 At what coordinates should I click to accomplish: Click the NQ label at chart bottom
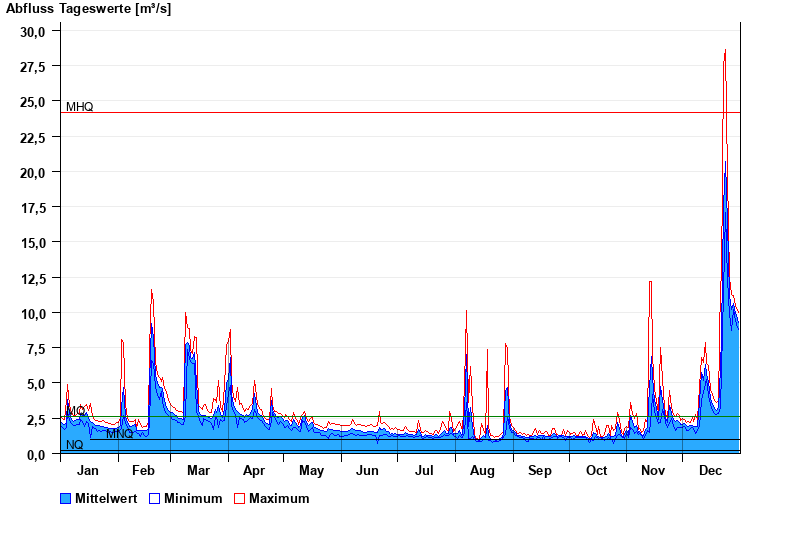(x=74, y=445)
